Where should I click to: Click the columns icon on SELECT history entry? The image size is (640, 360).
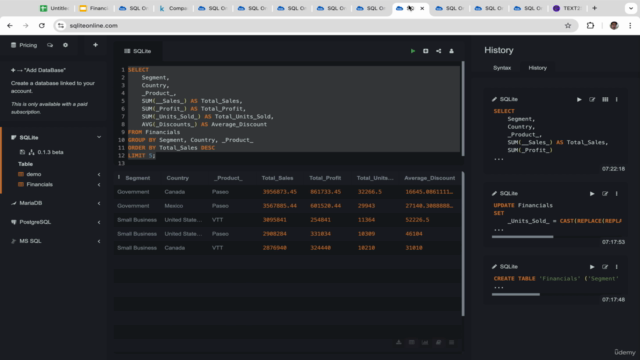coord(605,99)
